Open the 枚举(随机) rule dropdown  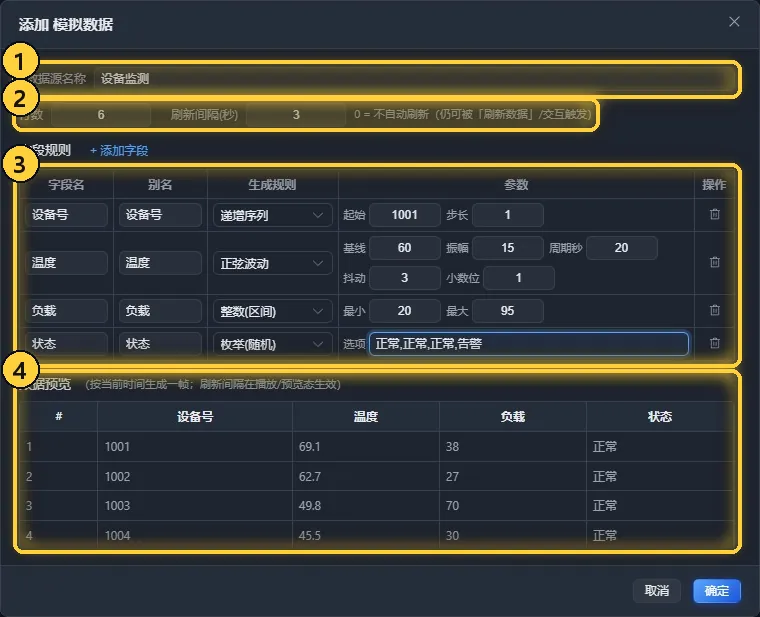[272, 344]
